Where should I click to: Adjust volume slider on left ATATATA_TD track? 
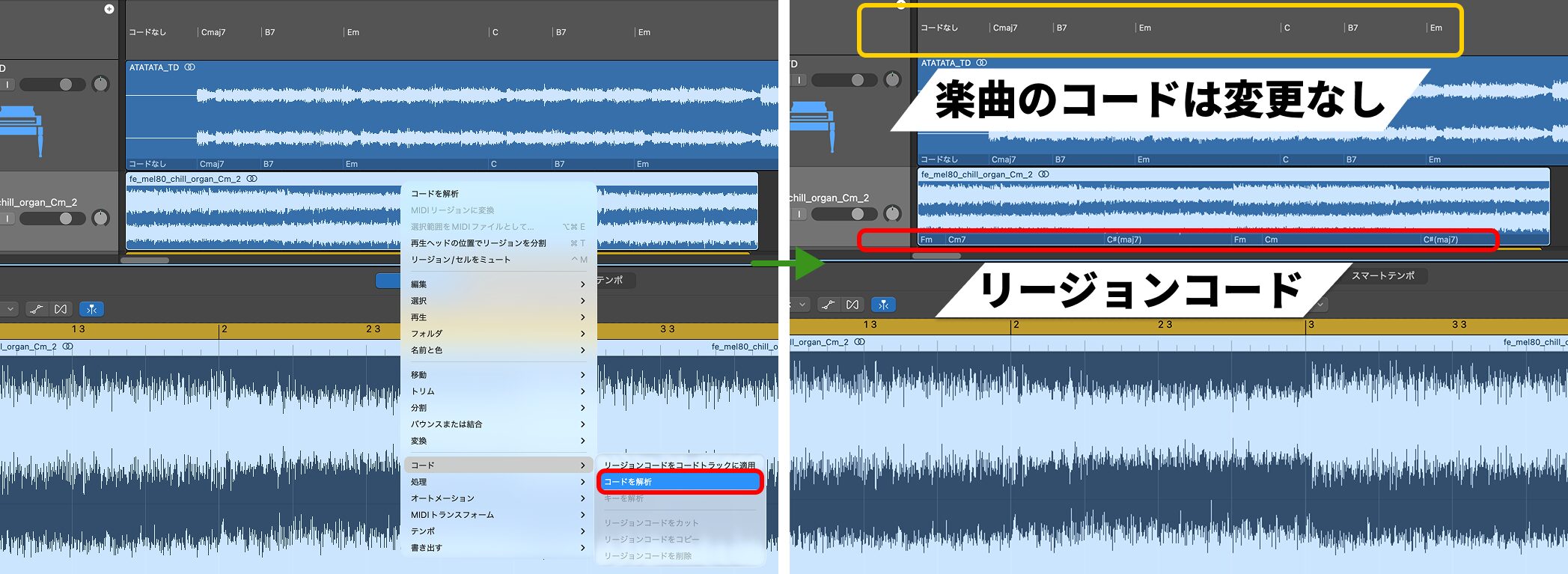66,85
